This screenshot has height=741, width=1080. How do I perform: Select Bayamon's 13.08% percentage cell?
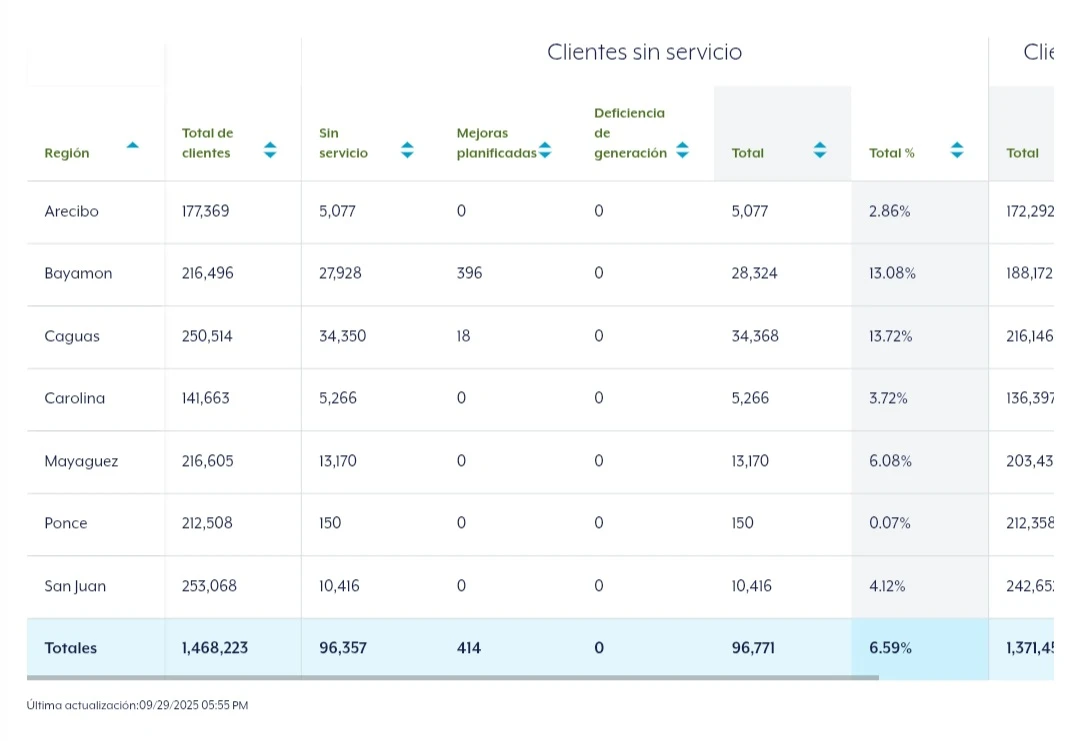pos(892,274)
